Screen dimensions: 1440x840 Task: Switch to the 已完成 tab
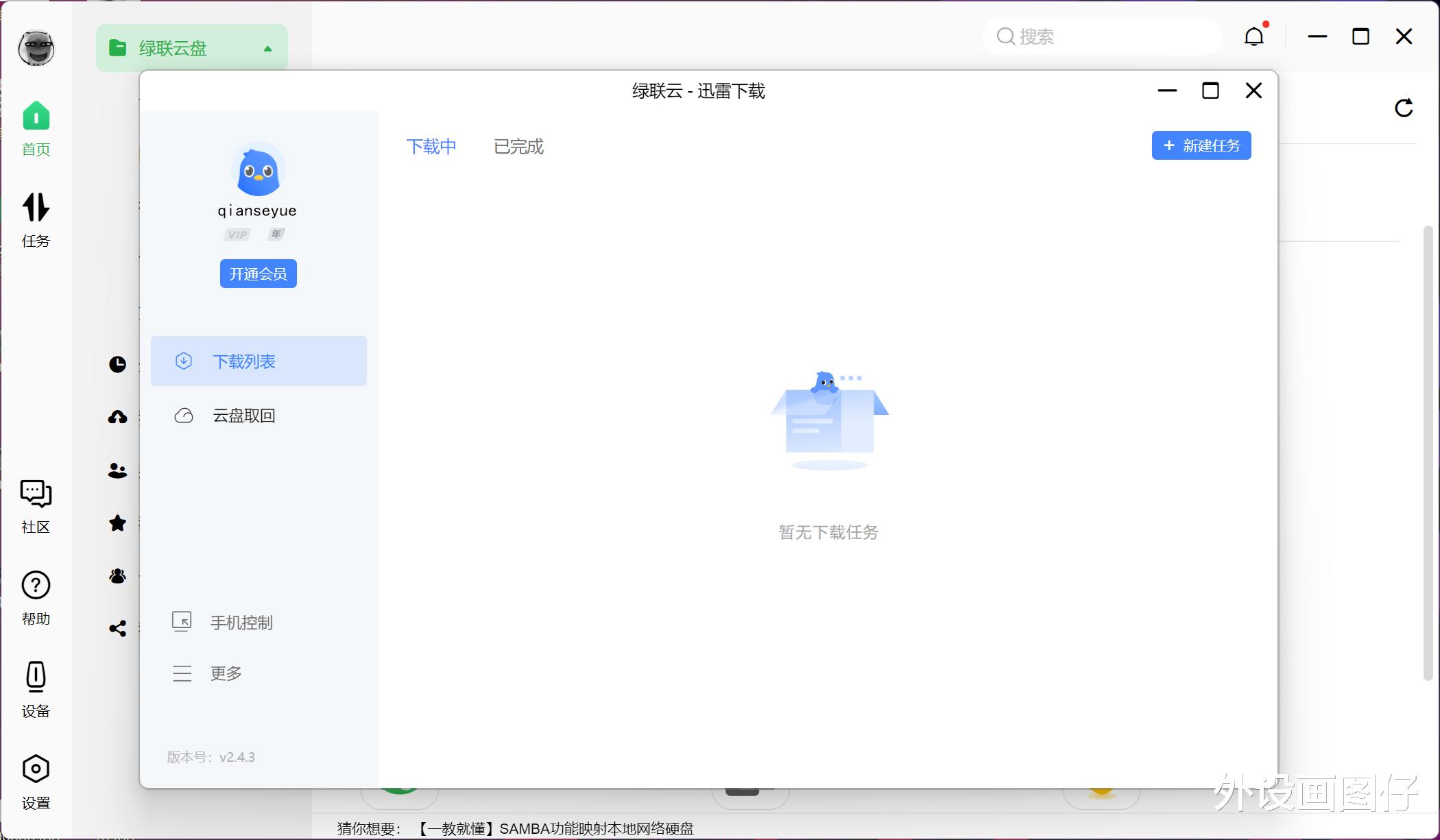pos(518,147)
